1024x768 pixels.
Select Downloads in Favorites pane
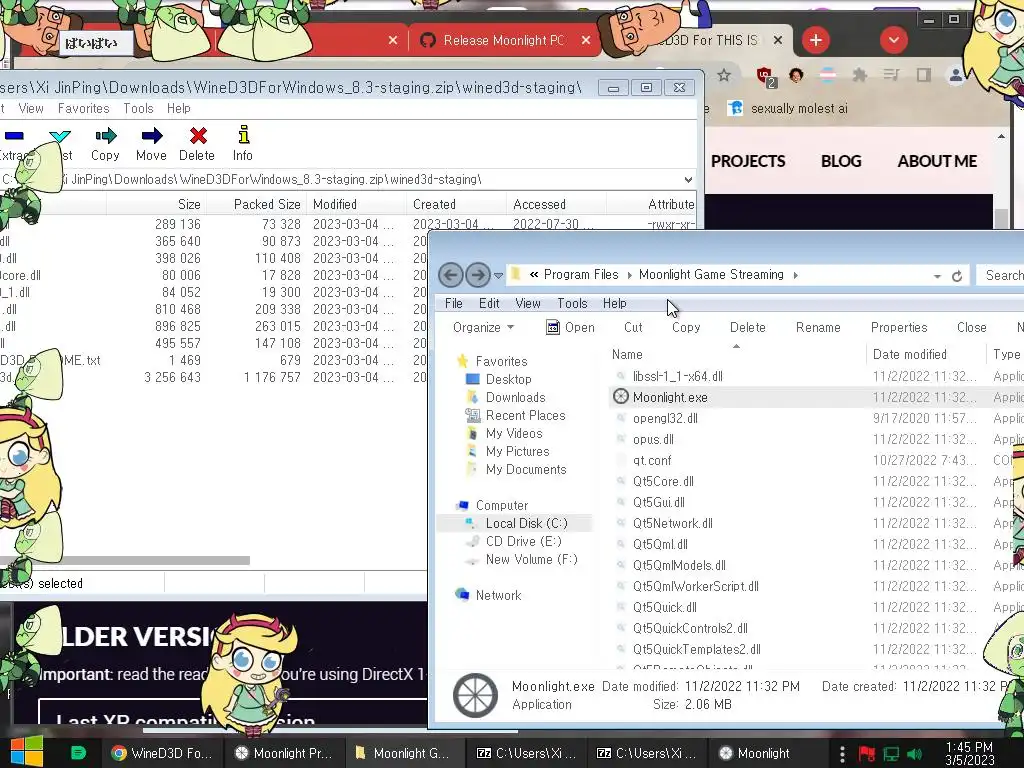tap(515, 397)
